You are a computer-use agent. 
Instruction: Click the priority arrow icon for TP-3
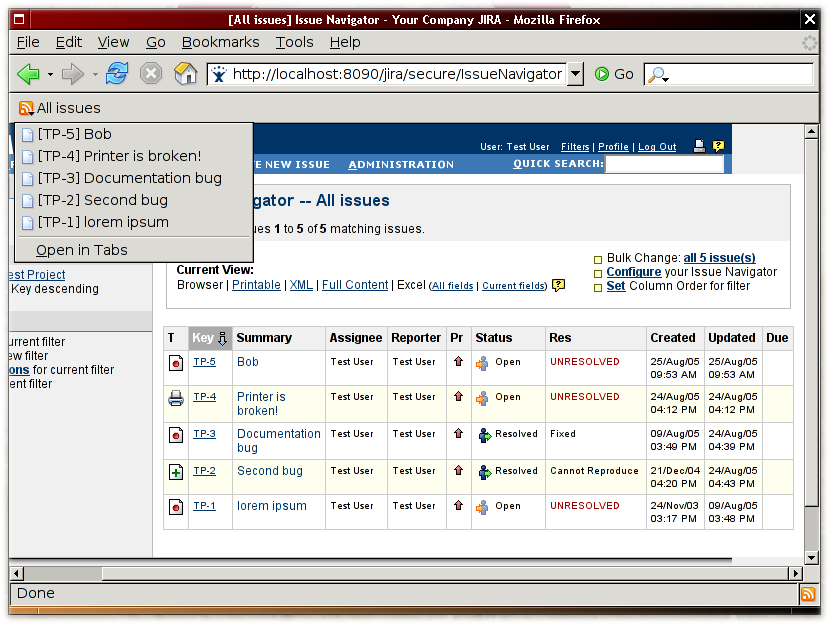(x=458, y=433)
